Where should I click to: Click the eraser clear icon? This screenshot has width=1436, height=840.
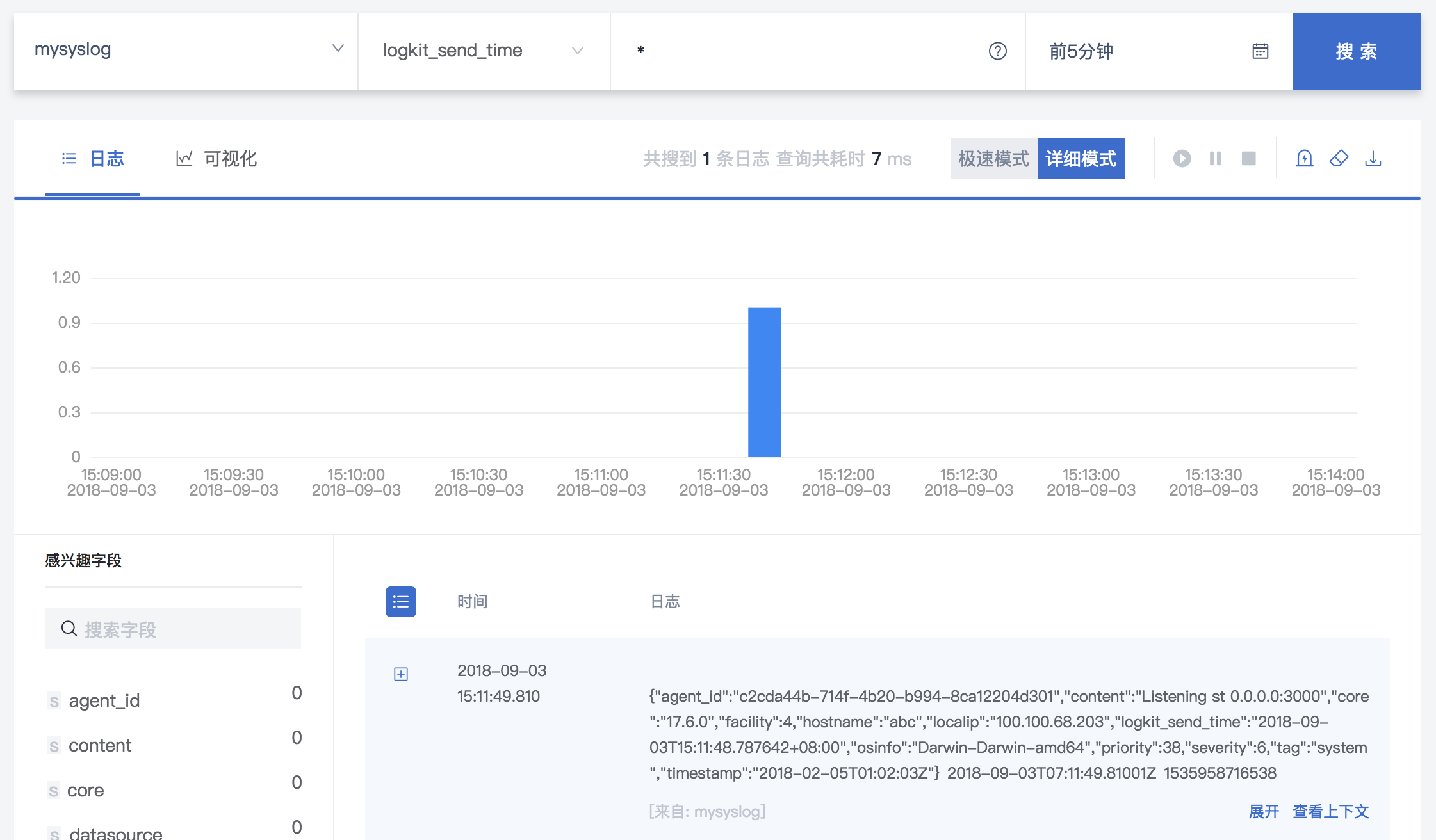[x=1339, y=158]
